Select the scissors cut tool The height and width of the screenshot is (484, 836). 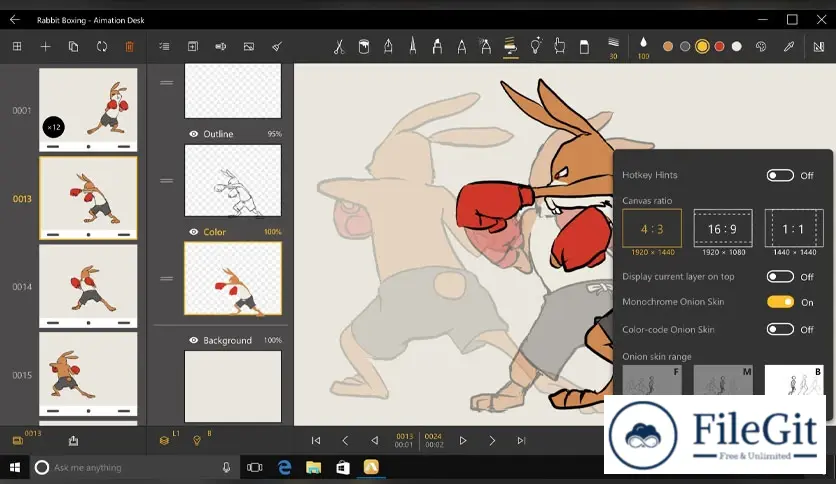(x=339, y=46)
